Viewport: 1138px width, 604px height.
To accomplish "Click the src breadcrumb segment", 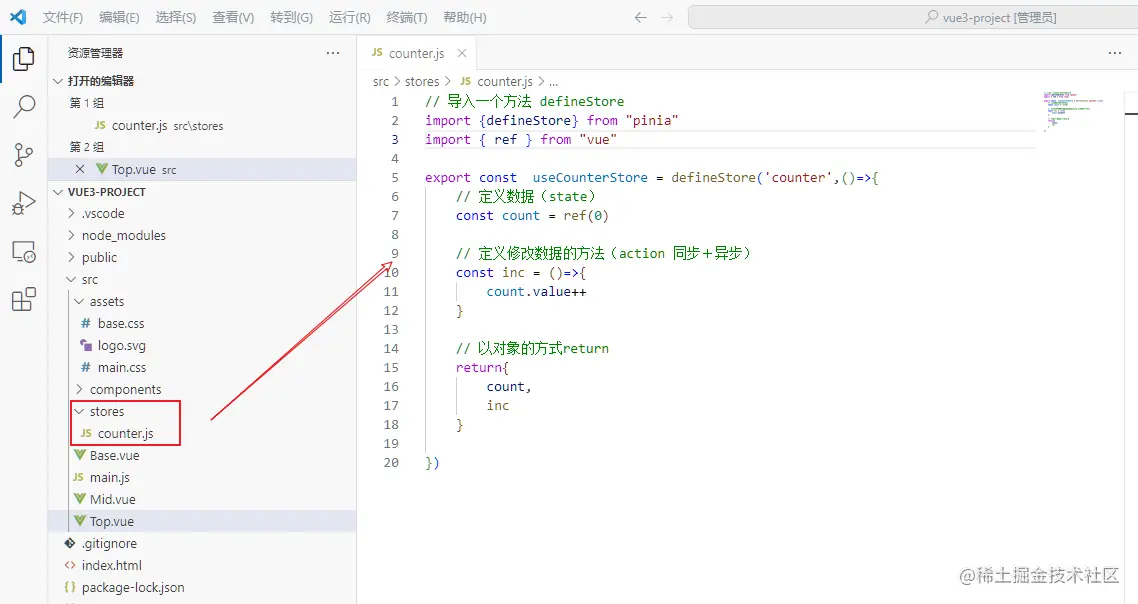I will (x=381, y=81).
